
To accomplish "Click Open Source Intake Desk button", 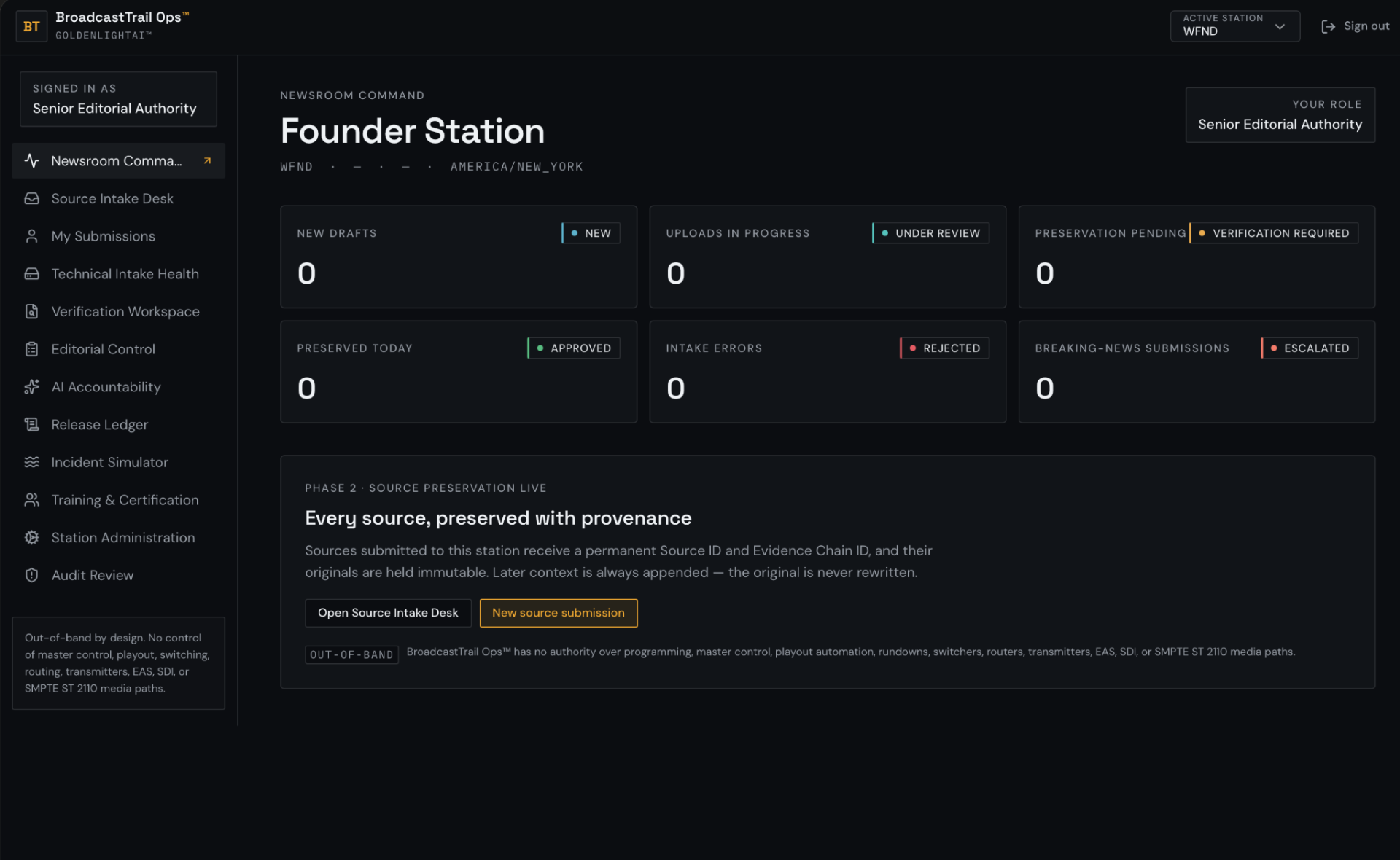I will point(388,613).
